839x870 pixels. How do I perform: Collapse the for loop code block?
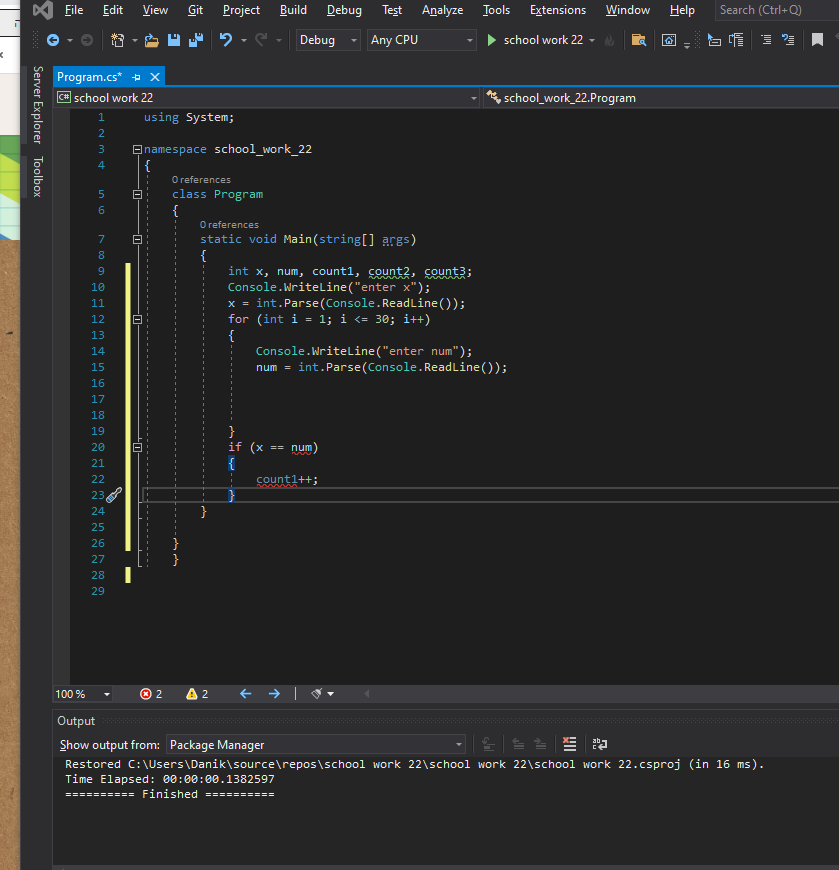(x=137, y=319)
